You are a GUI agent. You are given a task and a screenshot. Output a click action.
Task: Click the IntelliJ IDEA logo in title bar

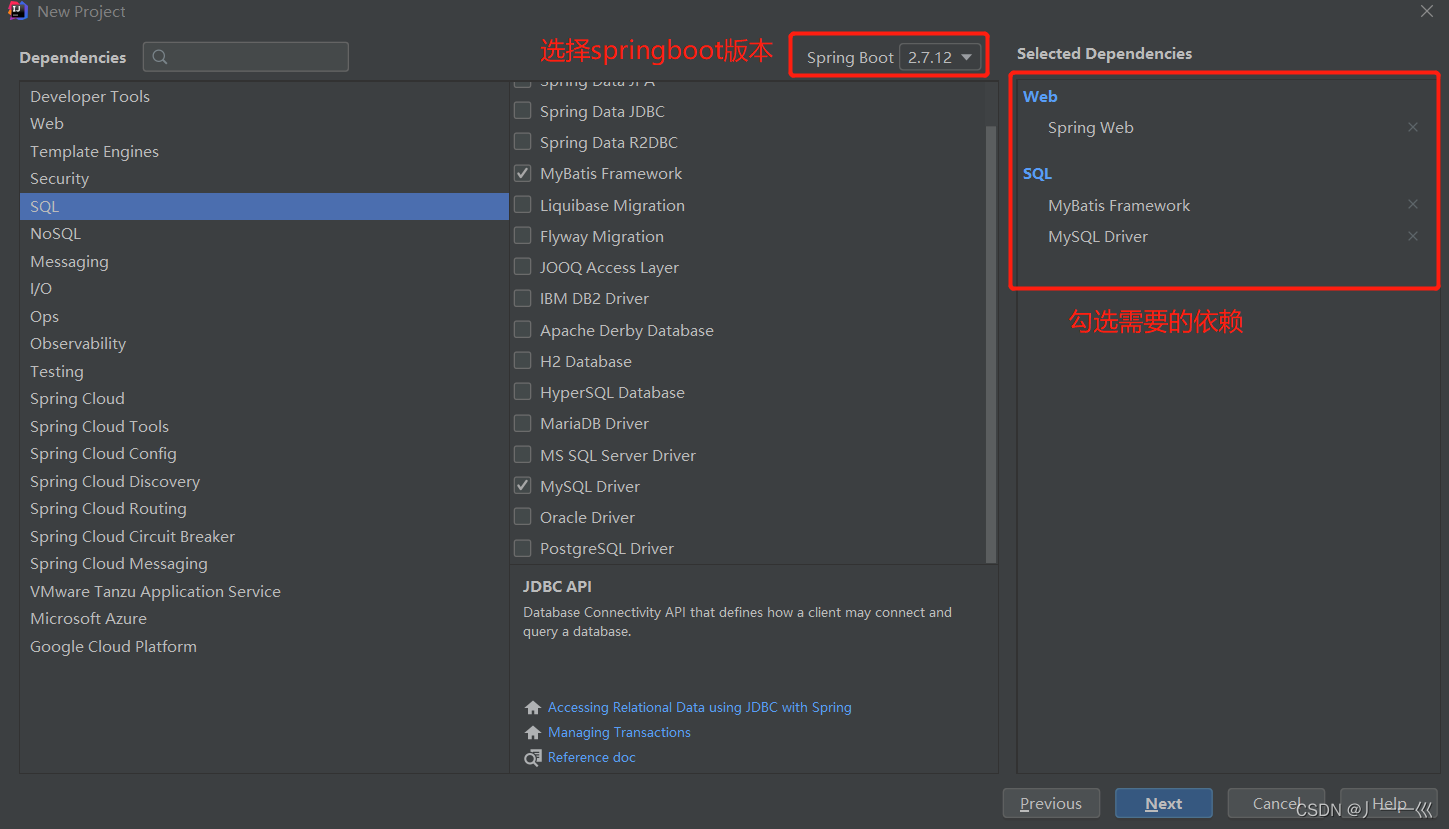pos(18,12)
